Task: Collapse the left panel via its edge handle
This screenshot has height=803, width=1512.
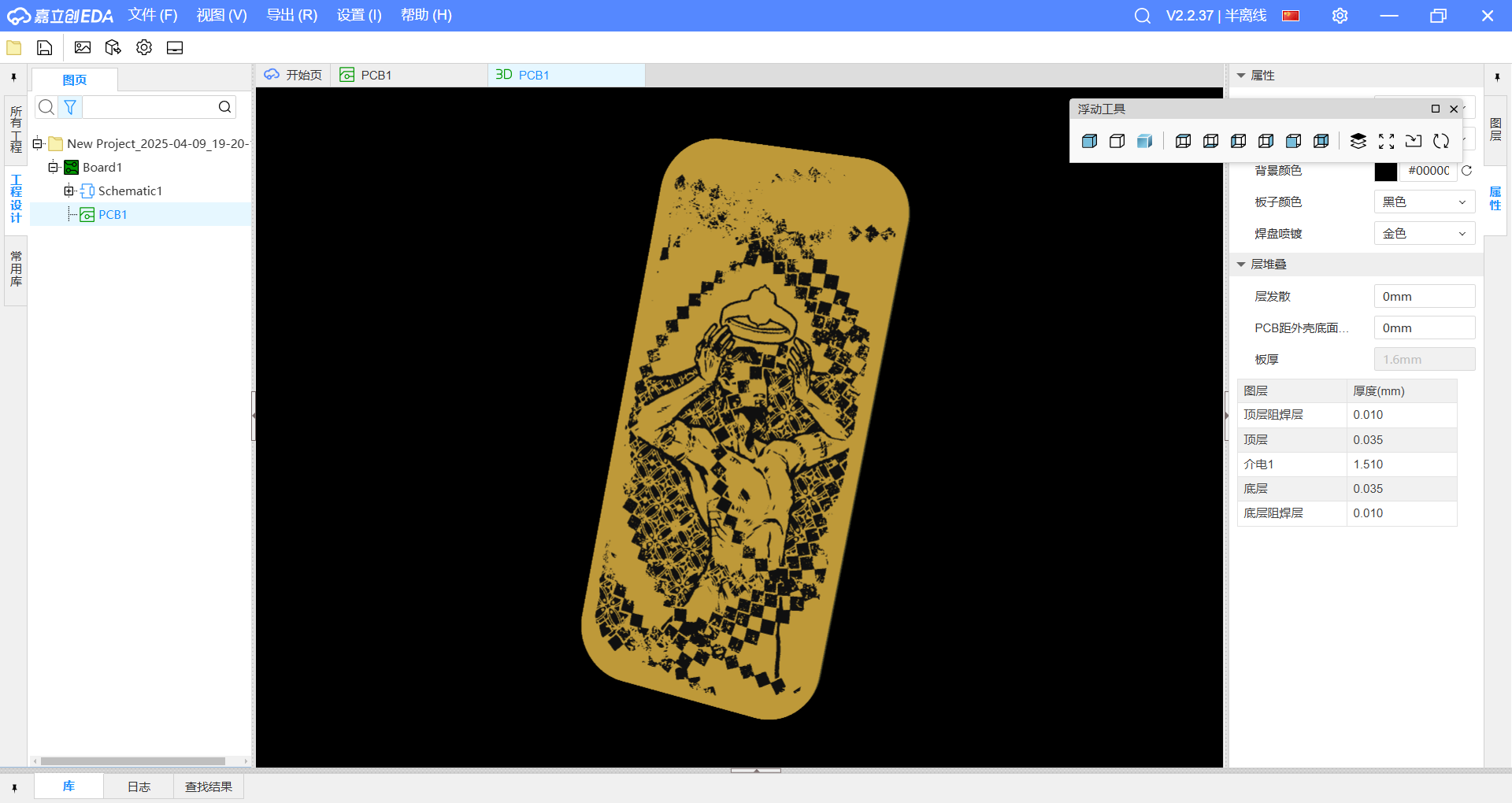Action: (254, 416)
